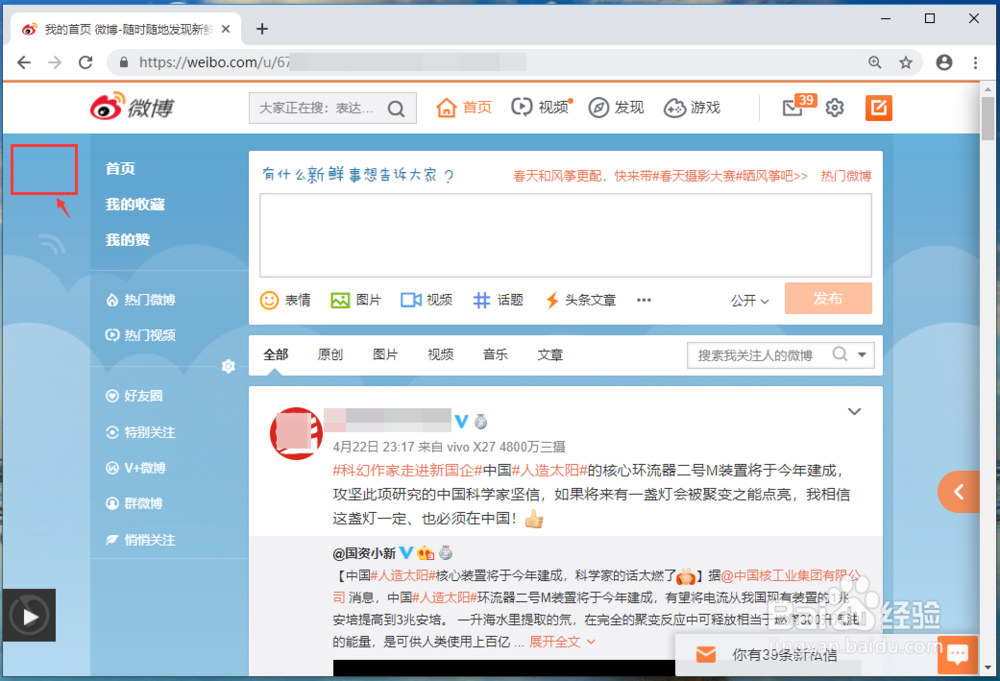Open messages via the envelope with 39 badge
The width and height of the screenshot is (1000, 681).
[793, 107]
